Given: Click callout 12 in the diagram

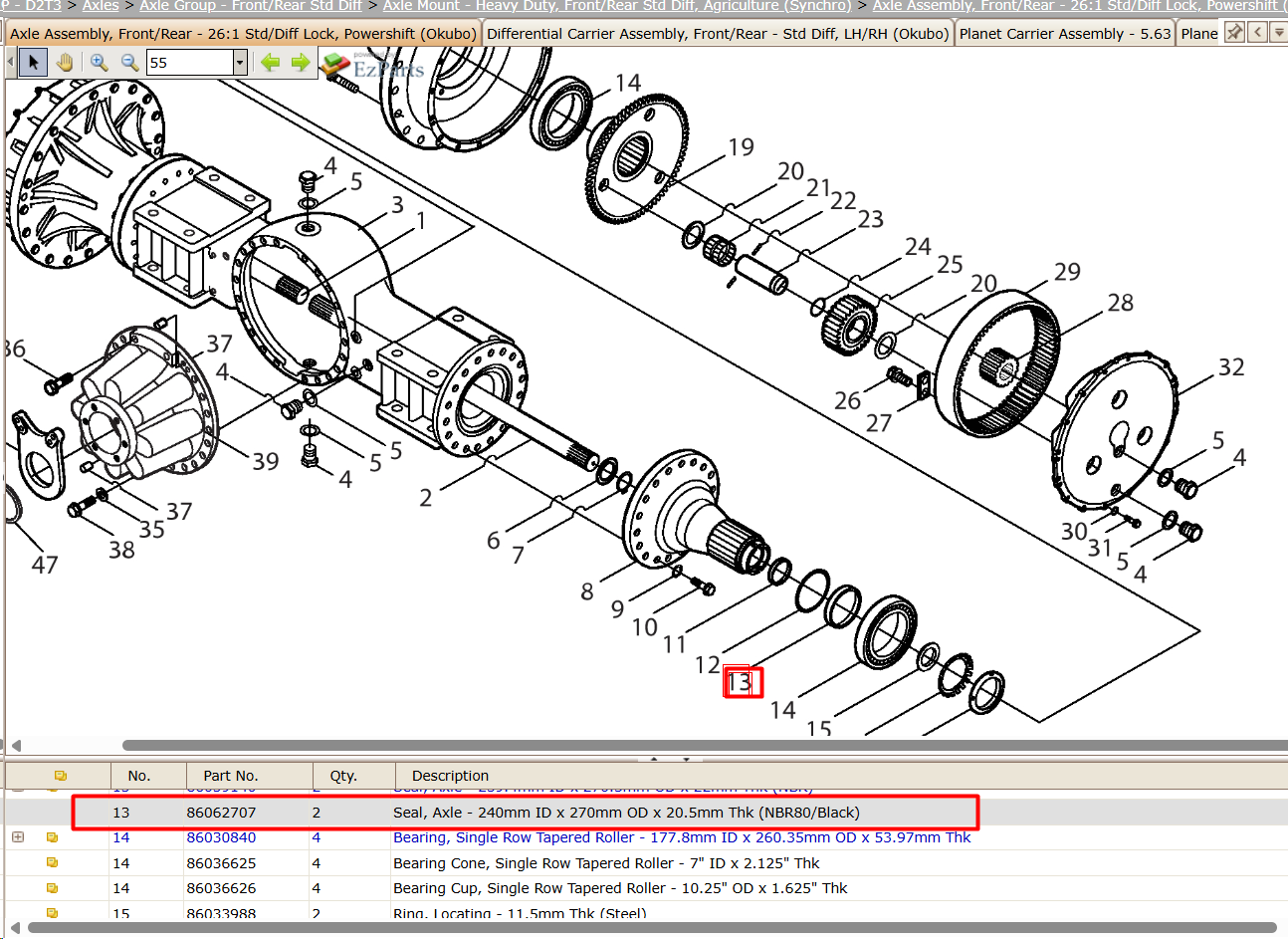Looking at the screenshot, I should (707, 665).
